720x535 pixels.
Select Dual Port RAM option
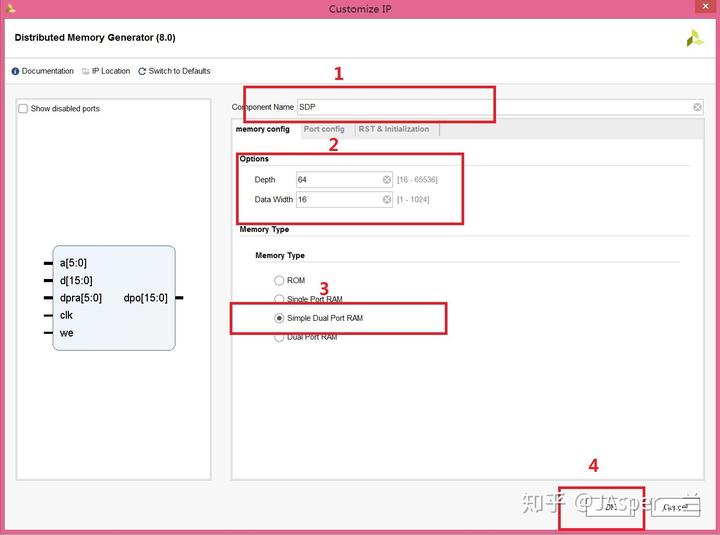(279, 337)
